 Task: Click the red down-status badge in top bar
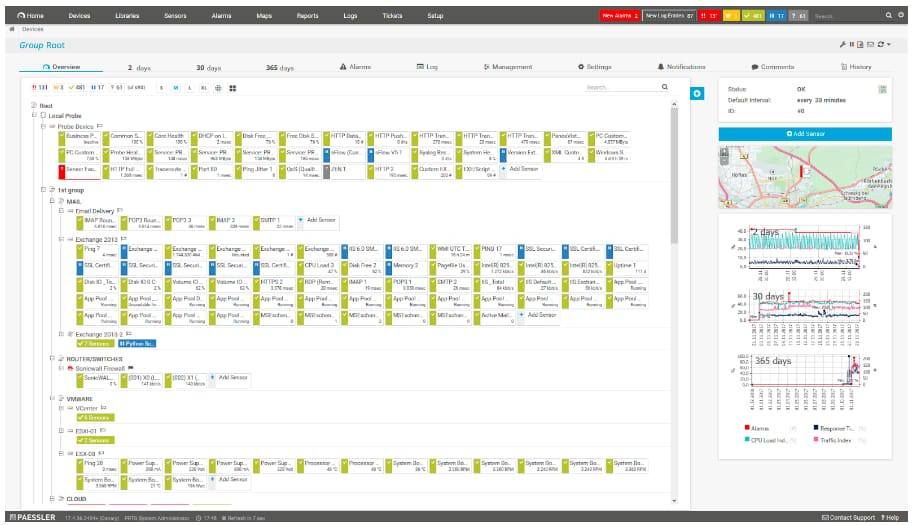pyautogui.click(x=709, y=16)
